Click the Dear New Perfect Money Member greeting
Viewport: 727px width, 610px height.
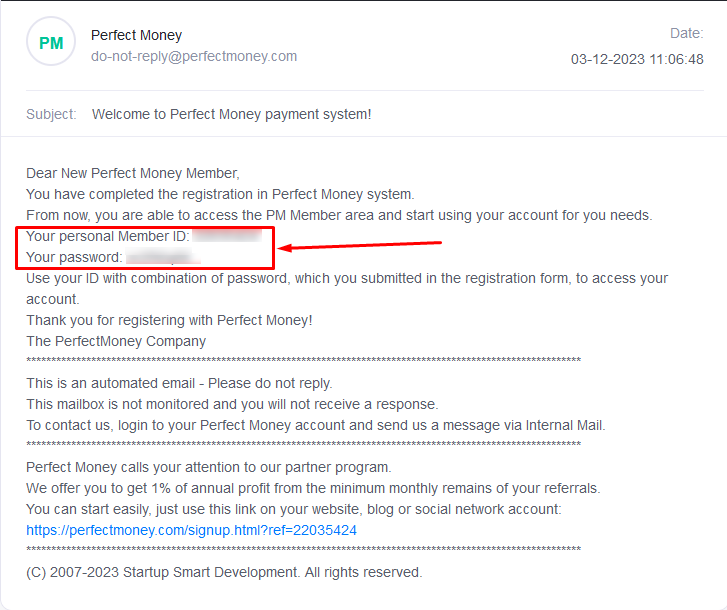point(133,173)
